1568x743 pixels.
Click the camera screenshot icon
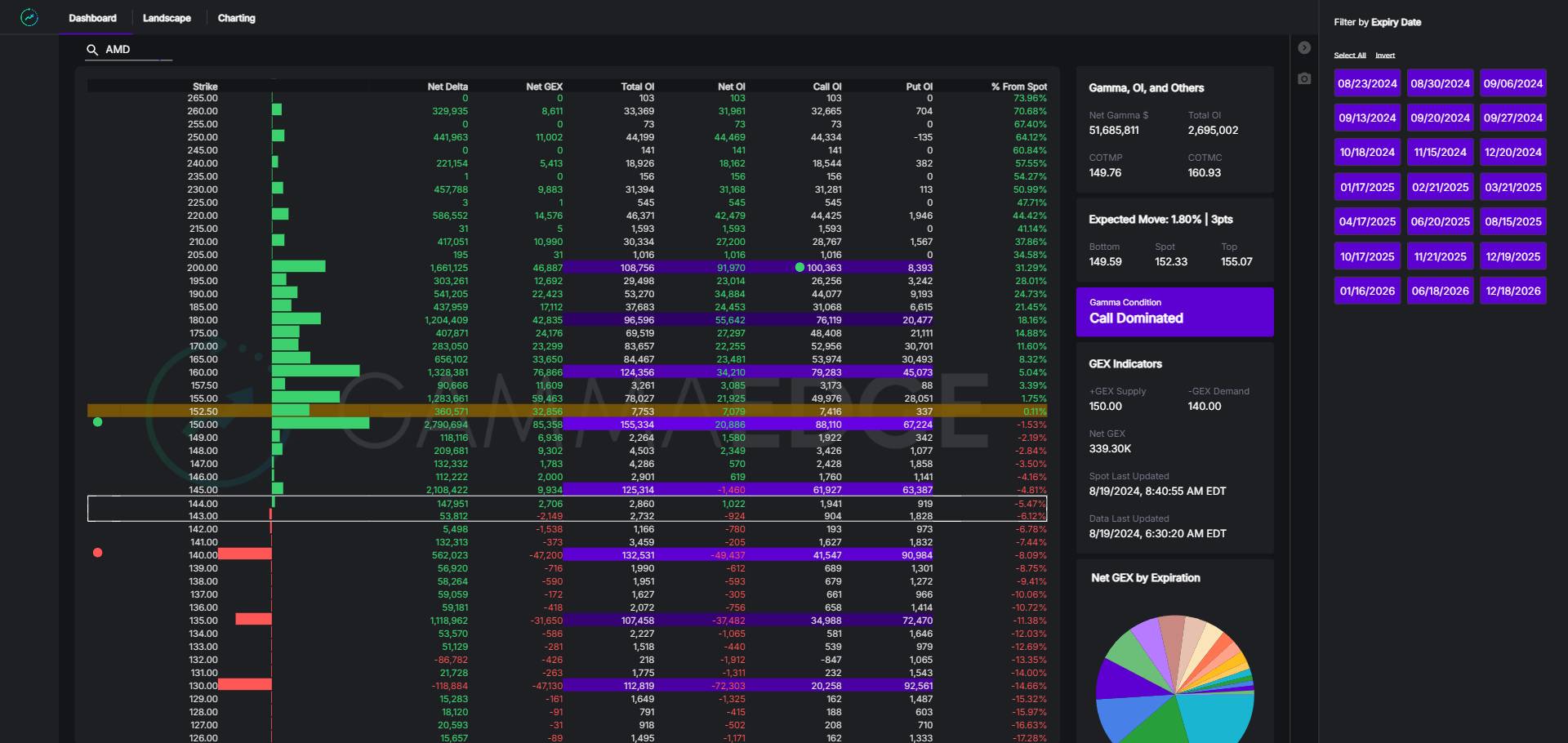coord(1304,78)
